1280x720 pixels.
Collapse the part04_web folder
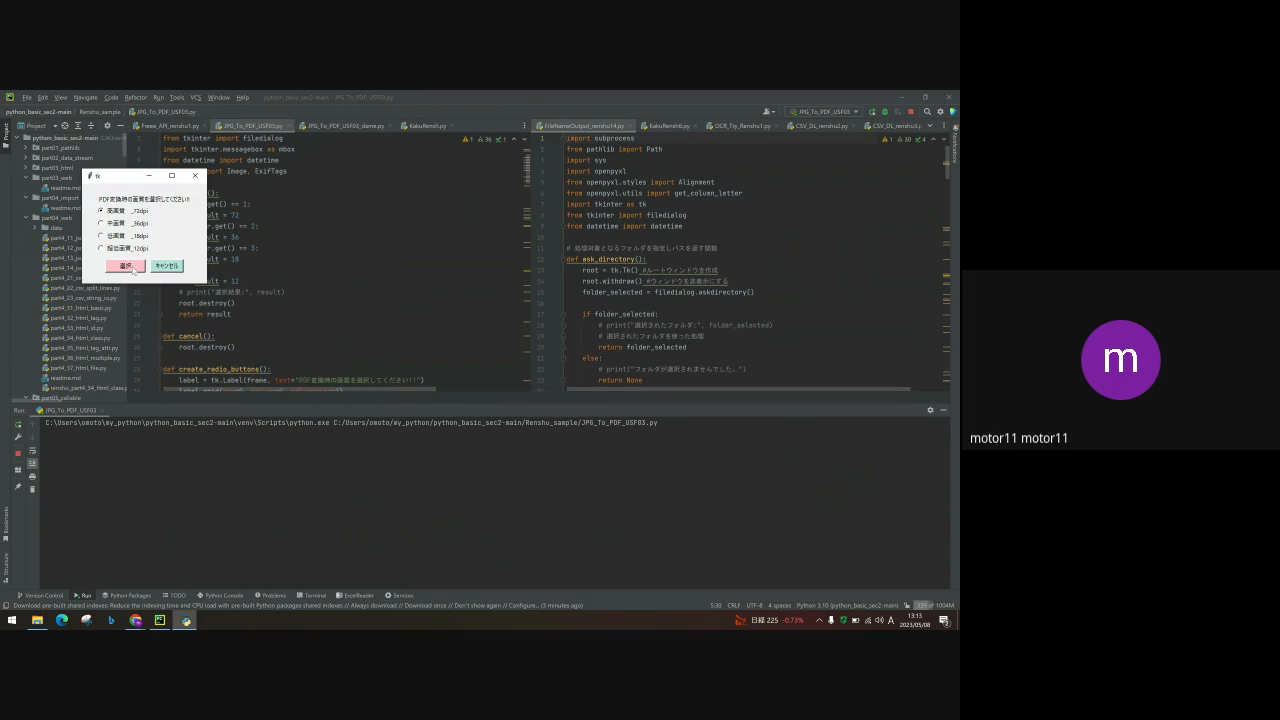pyautogui.click(x=26, y=218)
